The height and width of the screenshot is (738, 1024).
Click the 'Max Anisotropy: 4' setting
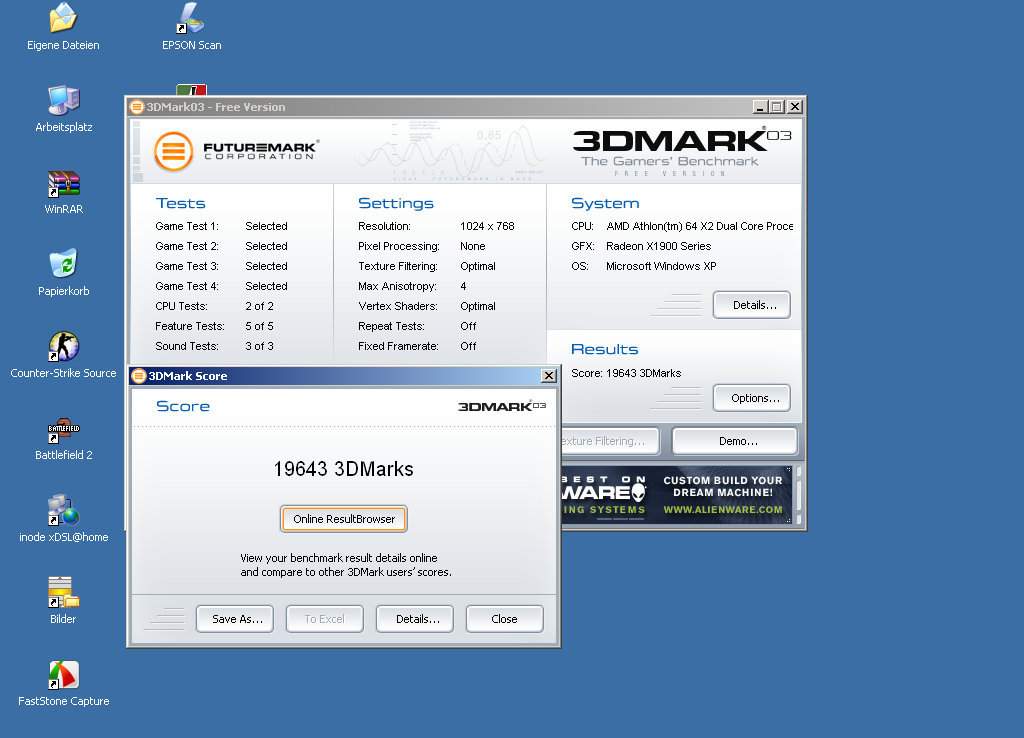click(412, 286)
